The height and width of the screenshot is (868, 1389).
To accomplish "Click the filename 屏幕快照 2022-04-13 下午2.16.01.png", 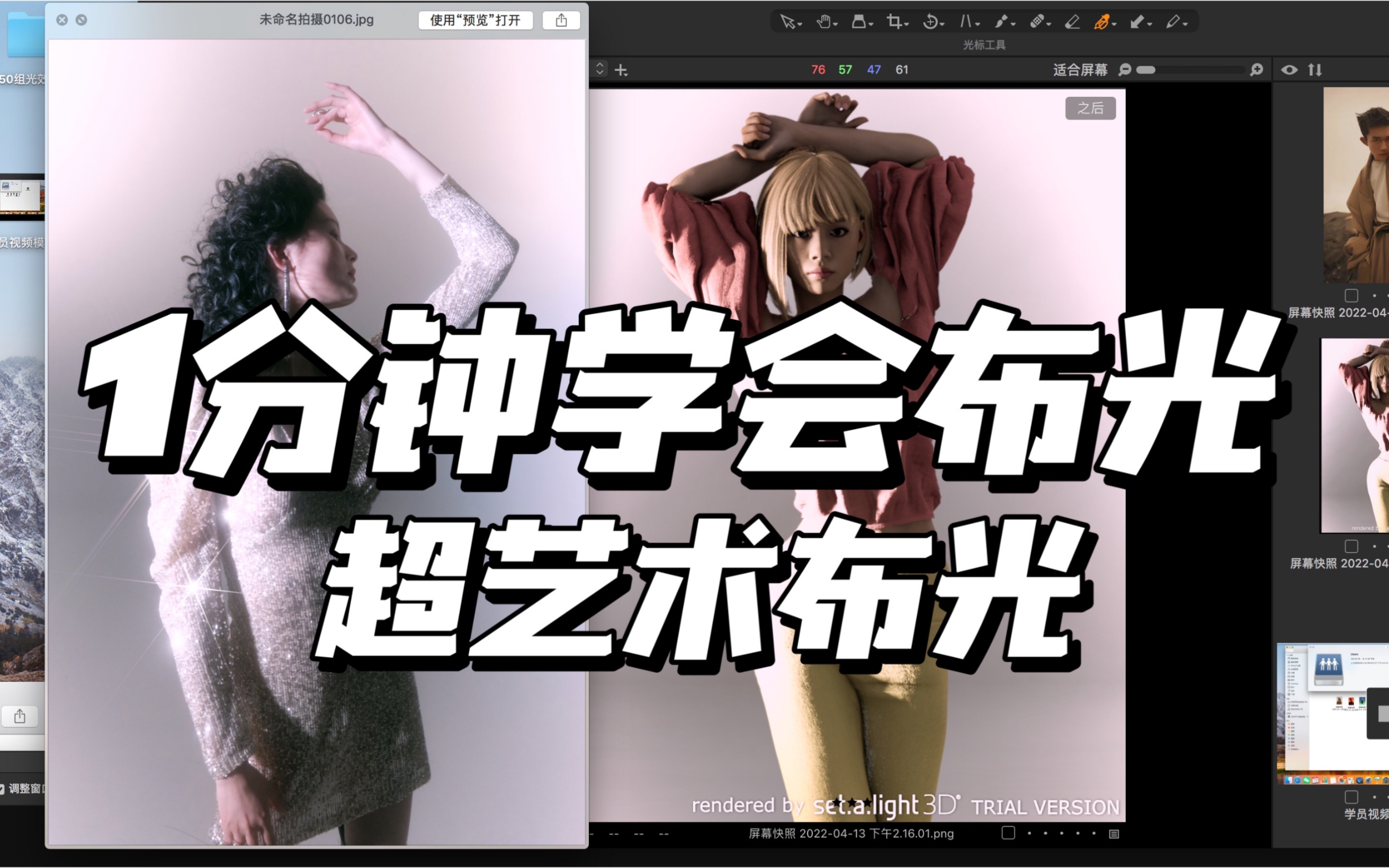I will tap(851, 834).
